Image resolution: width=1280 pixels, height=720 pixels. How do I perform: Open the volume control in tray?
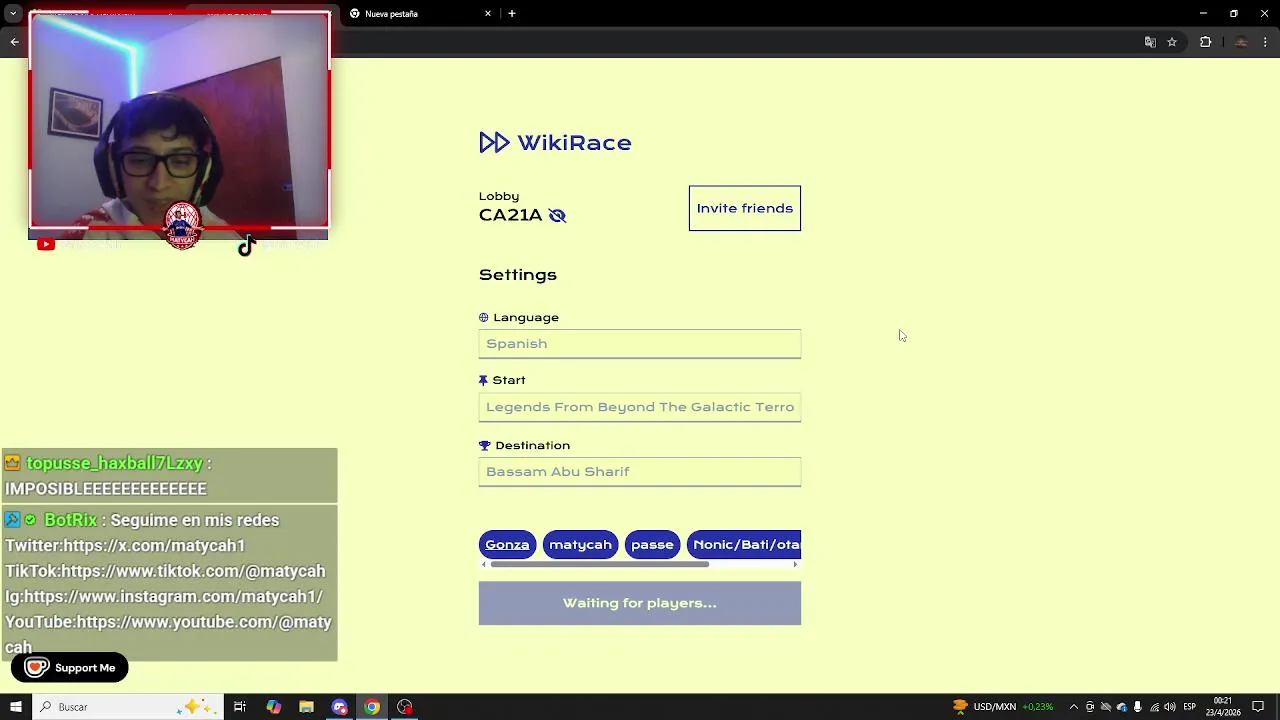[1170, 707]
